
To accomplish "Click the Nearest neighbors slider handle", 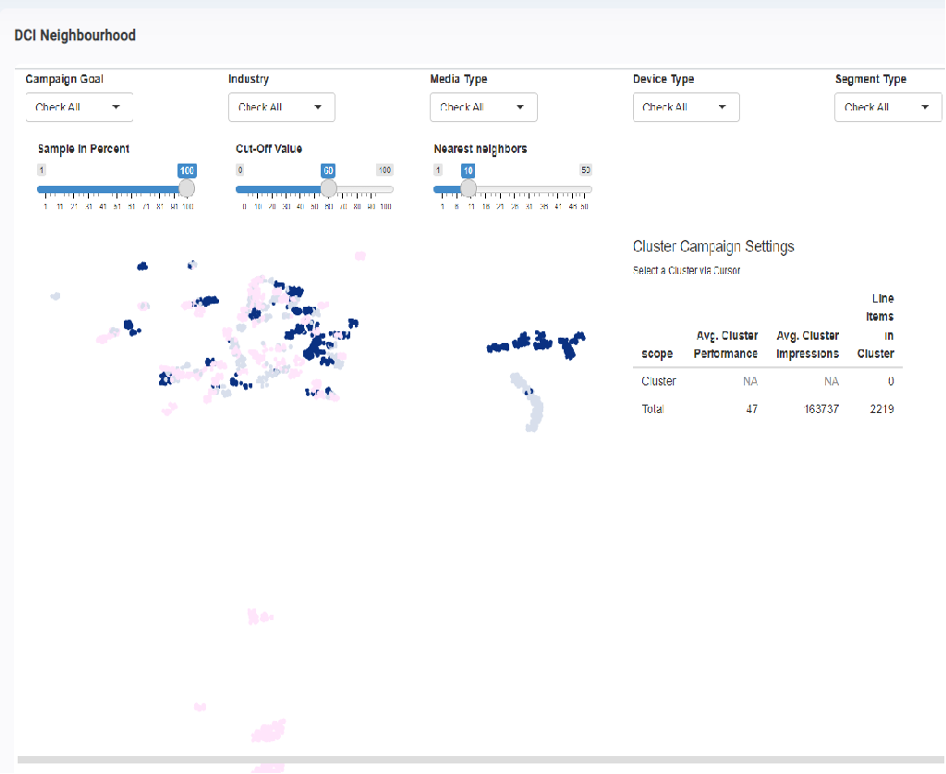I will (467, 188).
